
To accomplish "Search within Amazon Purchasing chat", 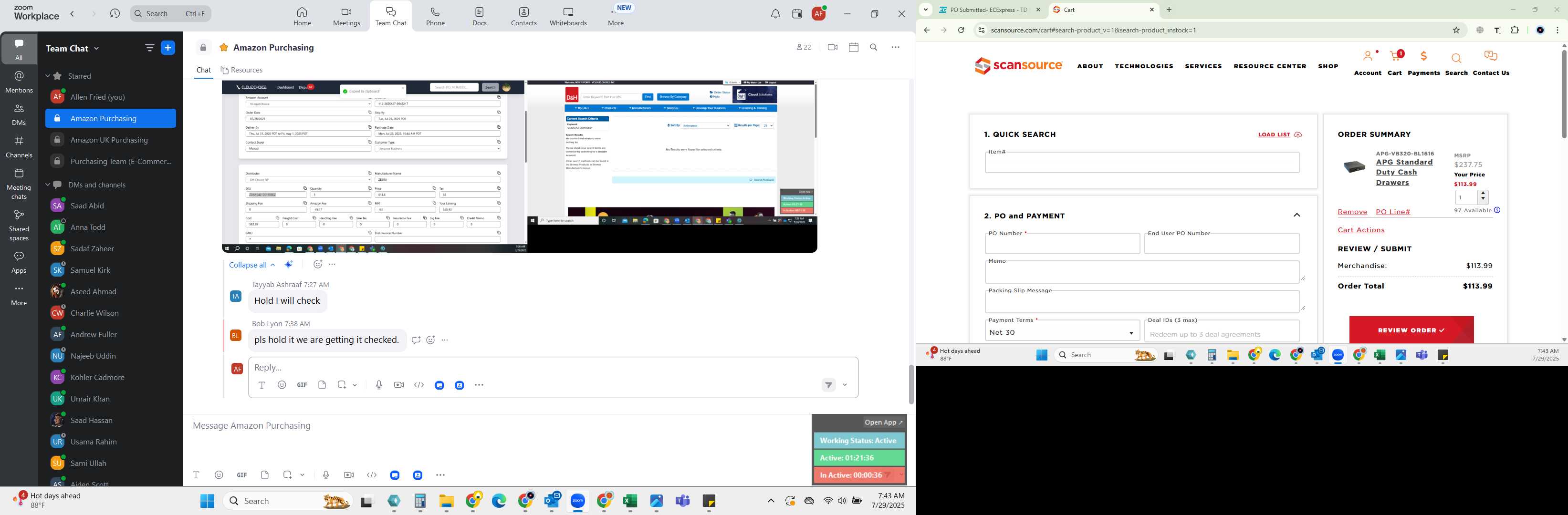I will pos(874,47).
